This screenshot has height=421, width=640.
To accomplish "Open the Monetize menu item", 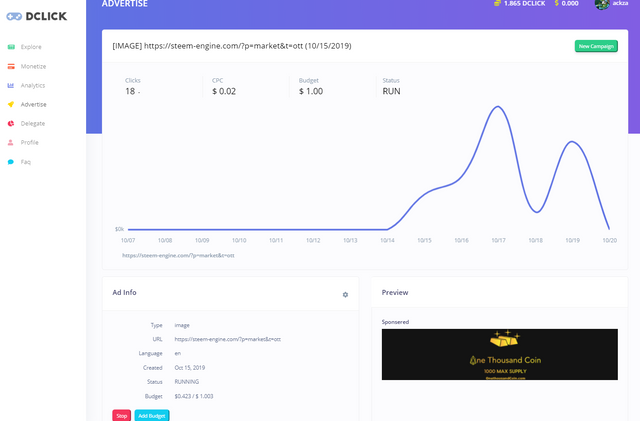I will (x=33, y=66).
